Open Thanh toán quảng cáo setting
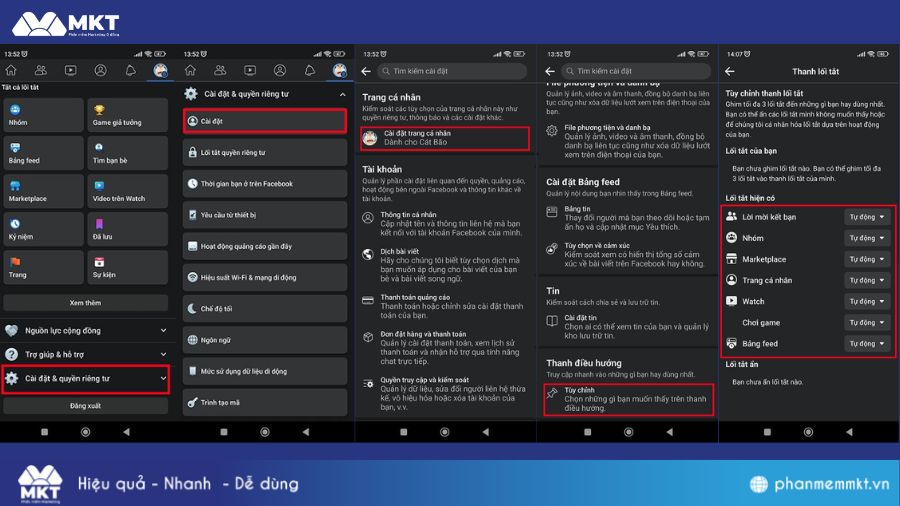This screenshot has height=506, width=900. 445,306
